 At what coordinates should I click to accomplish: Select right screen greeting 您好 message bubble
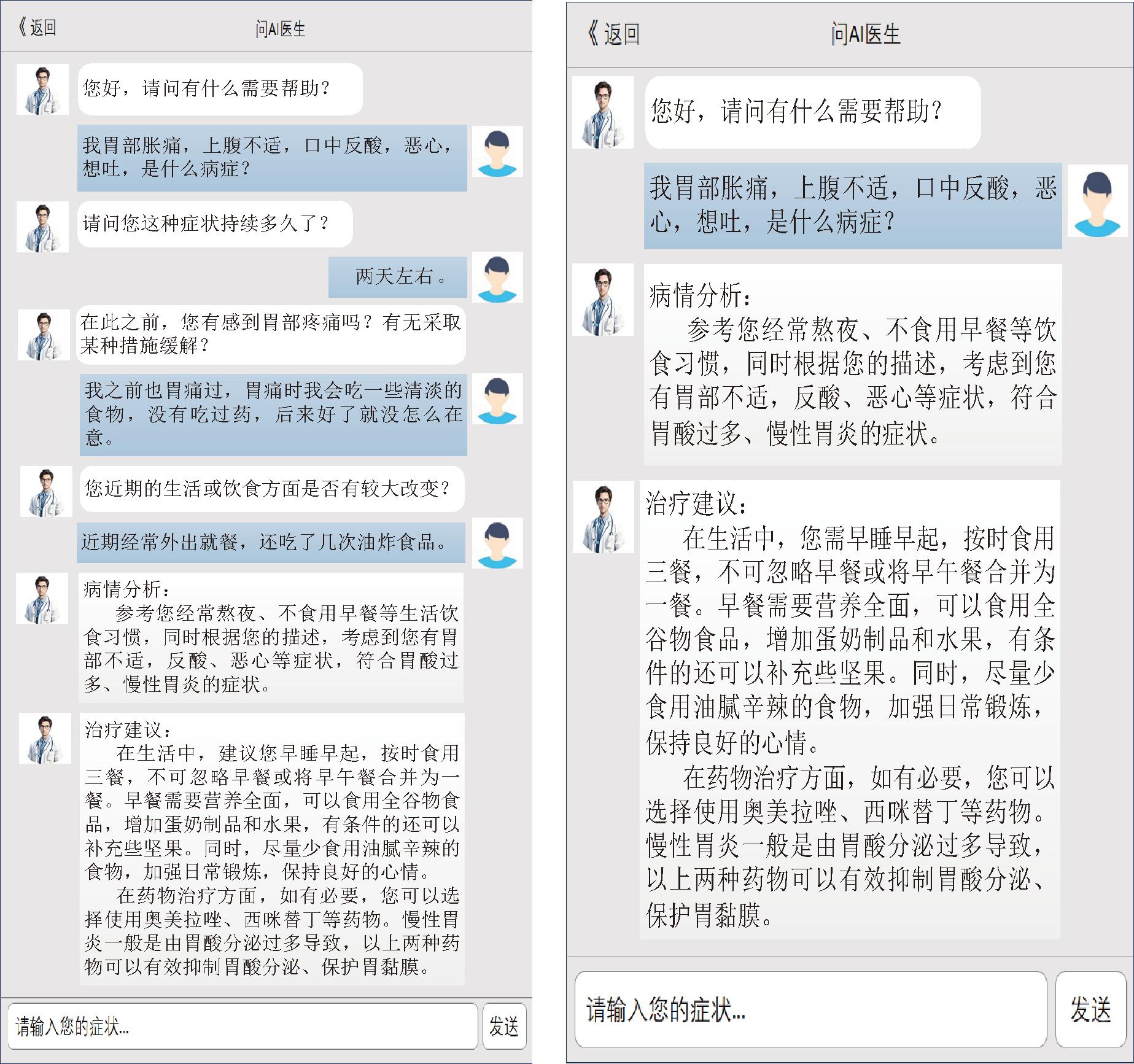813,112
